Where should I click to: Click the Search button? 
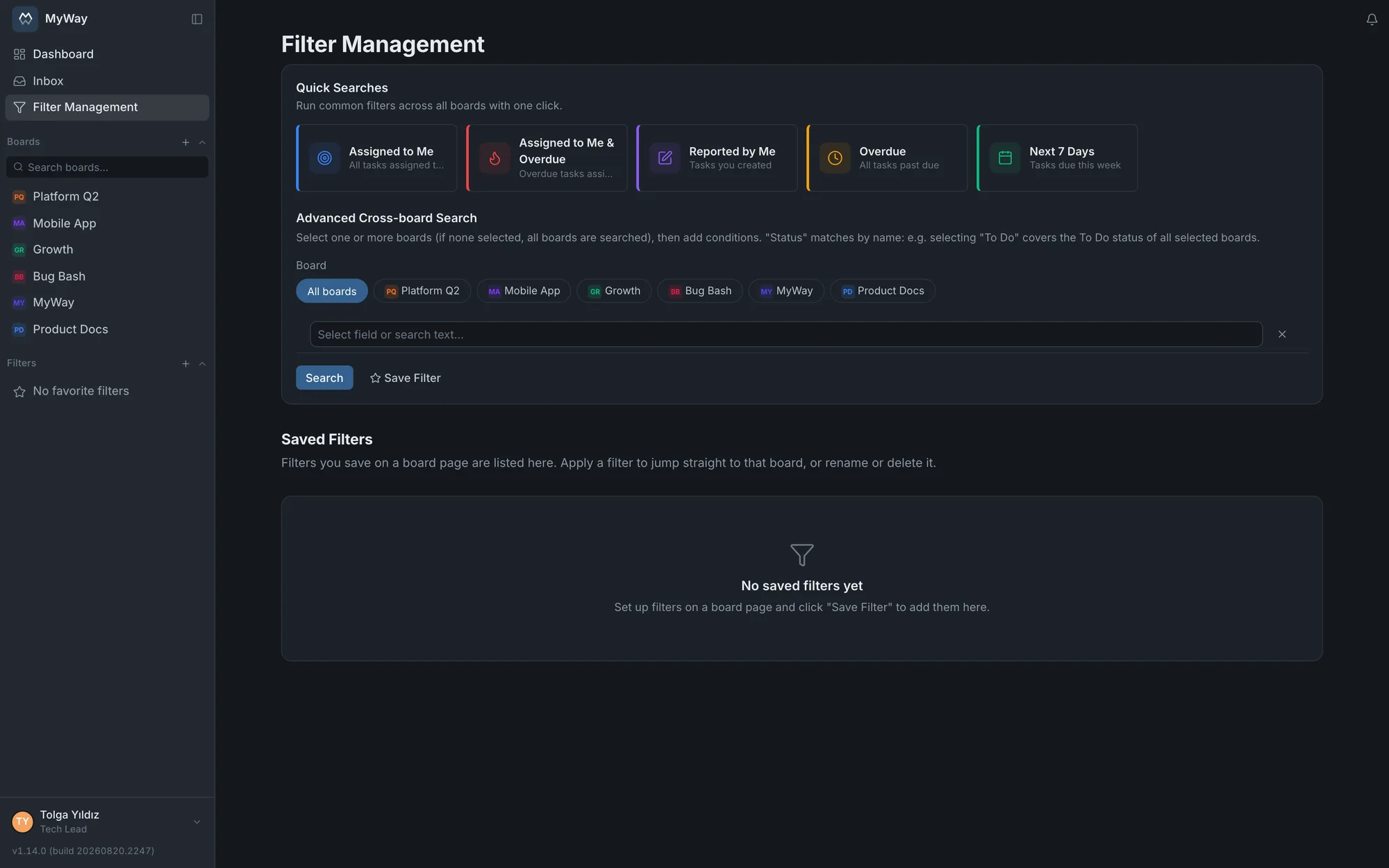[324, 378]
